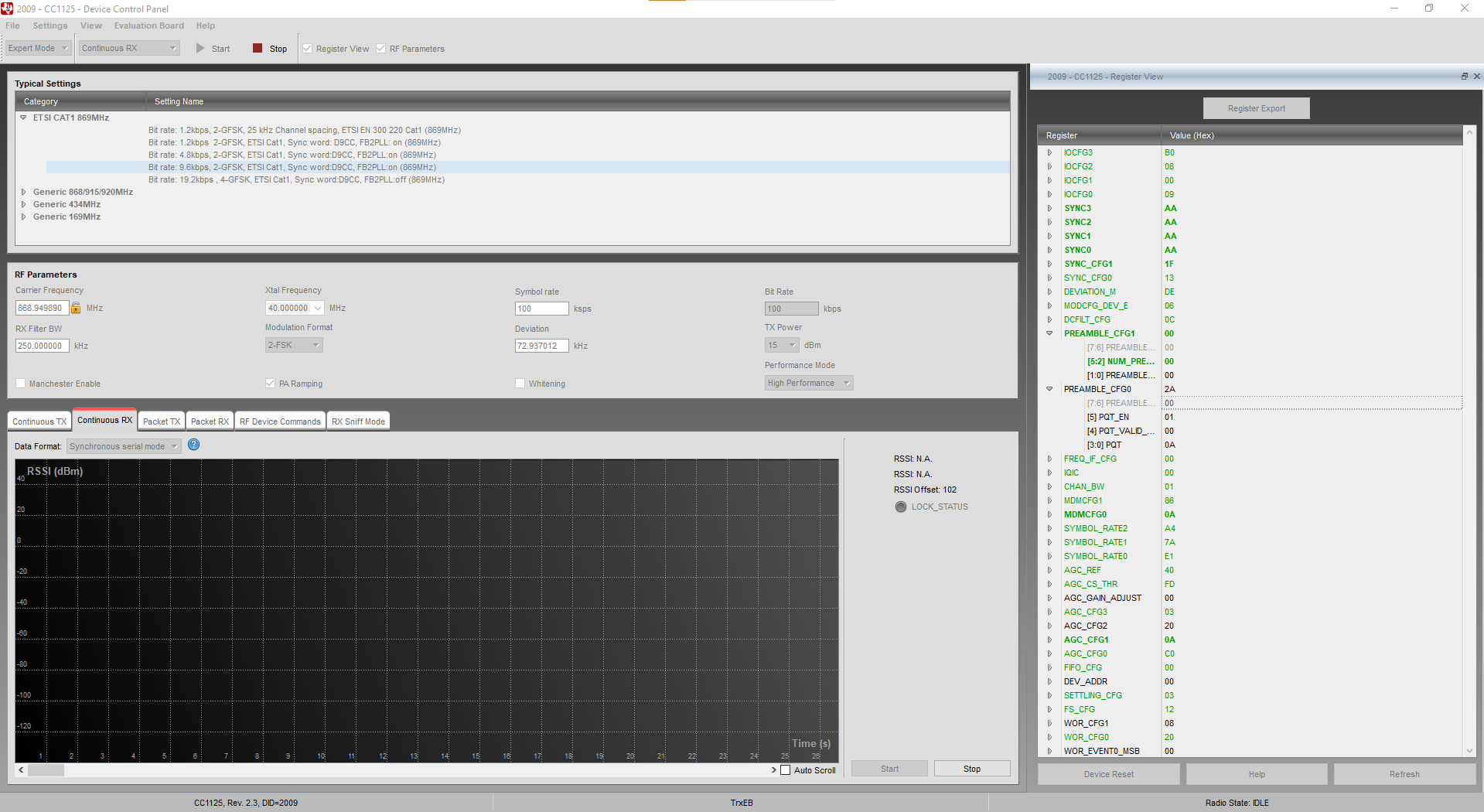The image size is (1484, 812).
Task: Click Stop button below RSSI graph
Action: pos(972,769)
